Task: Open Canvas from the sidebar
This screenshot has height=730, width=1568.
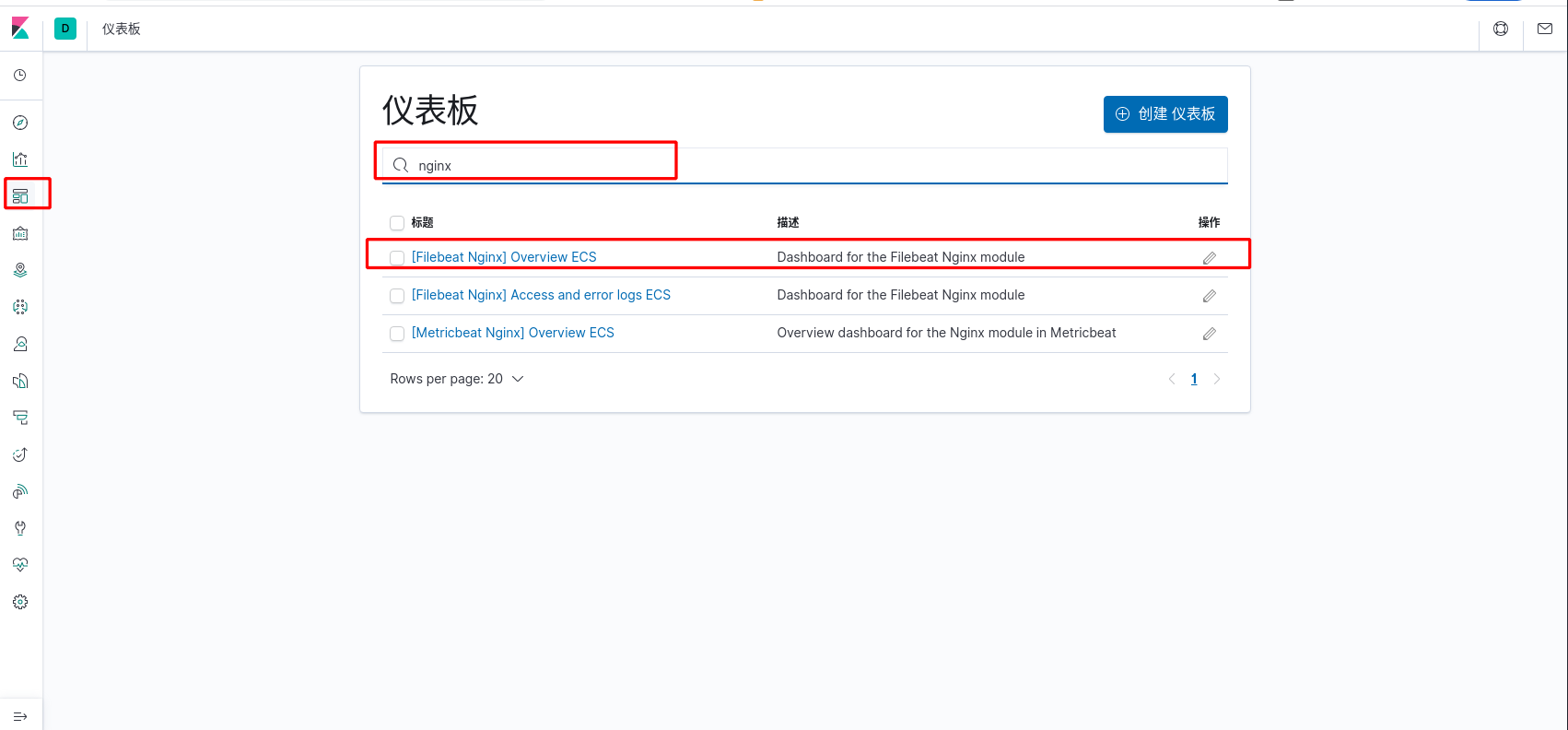Action: point(20,233)
